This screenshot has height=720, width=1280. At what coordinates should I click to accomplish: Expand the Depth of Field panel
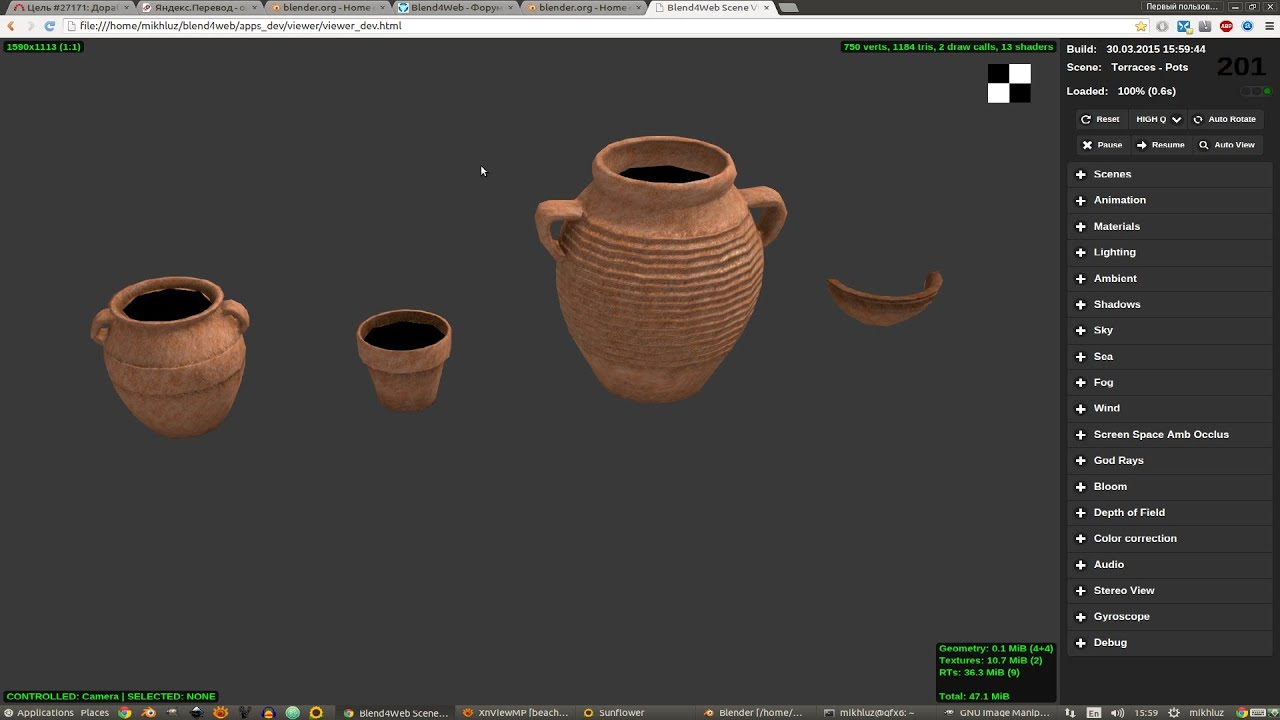point(1169,512)
